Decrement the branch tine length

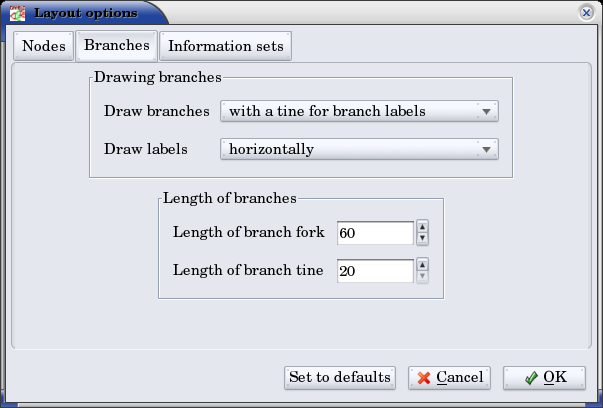click(x=422, y=277)
